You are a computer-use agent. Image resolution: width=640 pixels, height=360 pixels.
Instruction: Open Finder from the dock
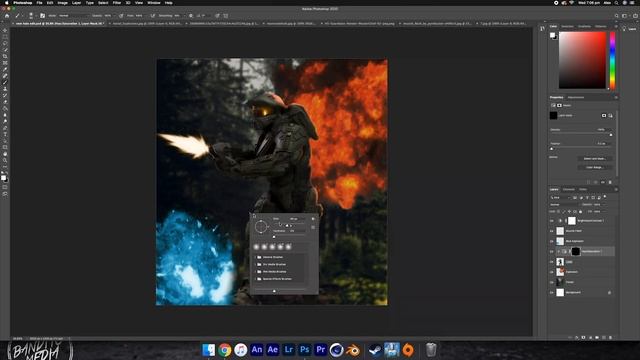(x=209, y=350)
